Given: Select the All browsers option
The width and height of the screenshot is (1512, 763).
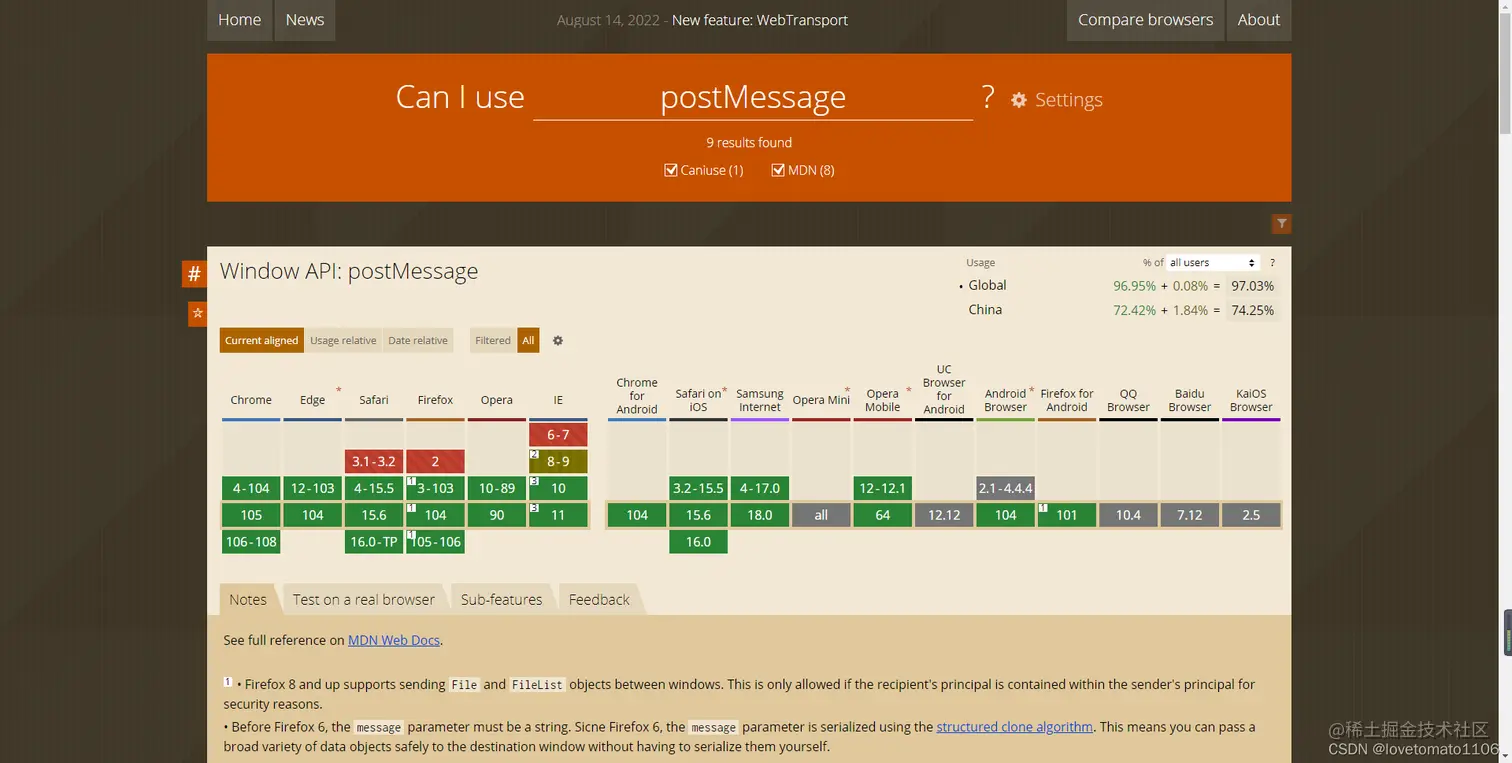Looking at the screenshot, I should [x=528, y=341].
